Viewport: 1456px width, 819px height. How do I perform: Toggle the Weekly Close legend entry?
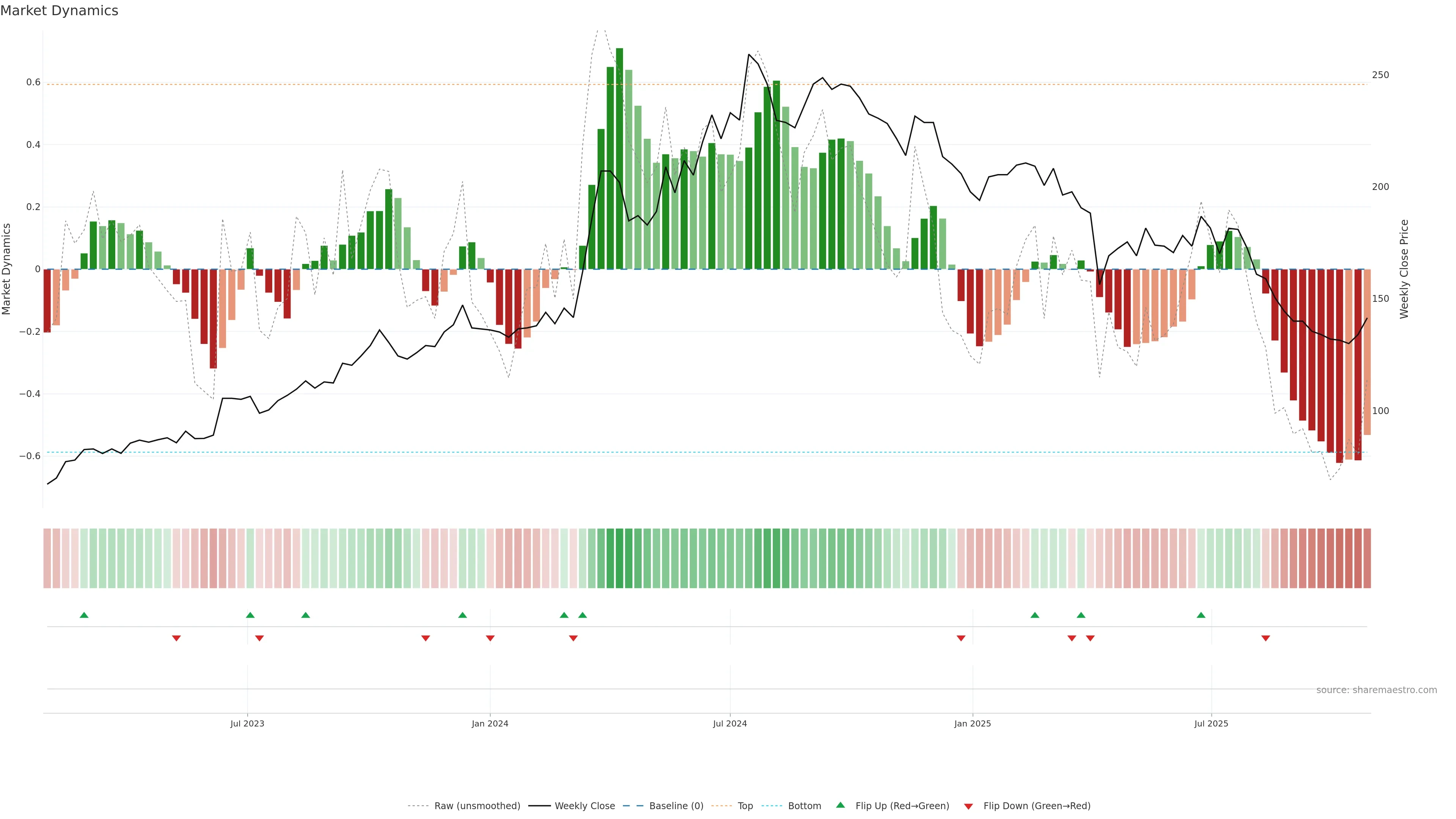point(584,806)
